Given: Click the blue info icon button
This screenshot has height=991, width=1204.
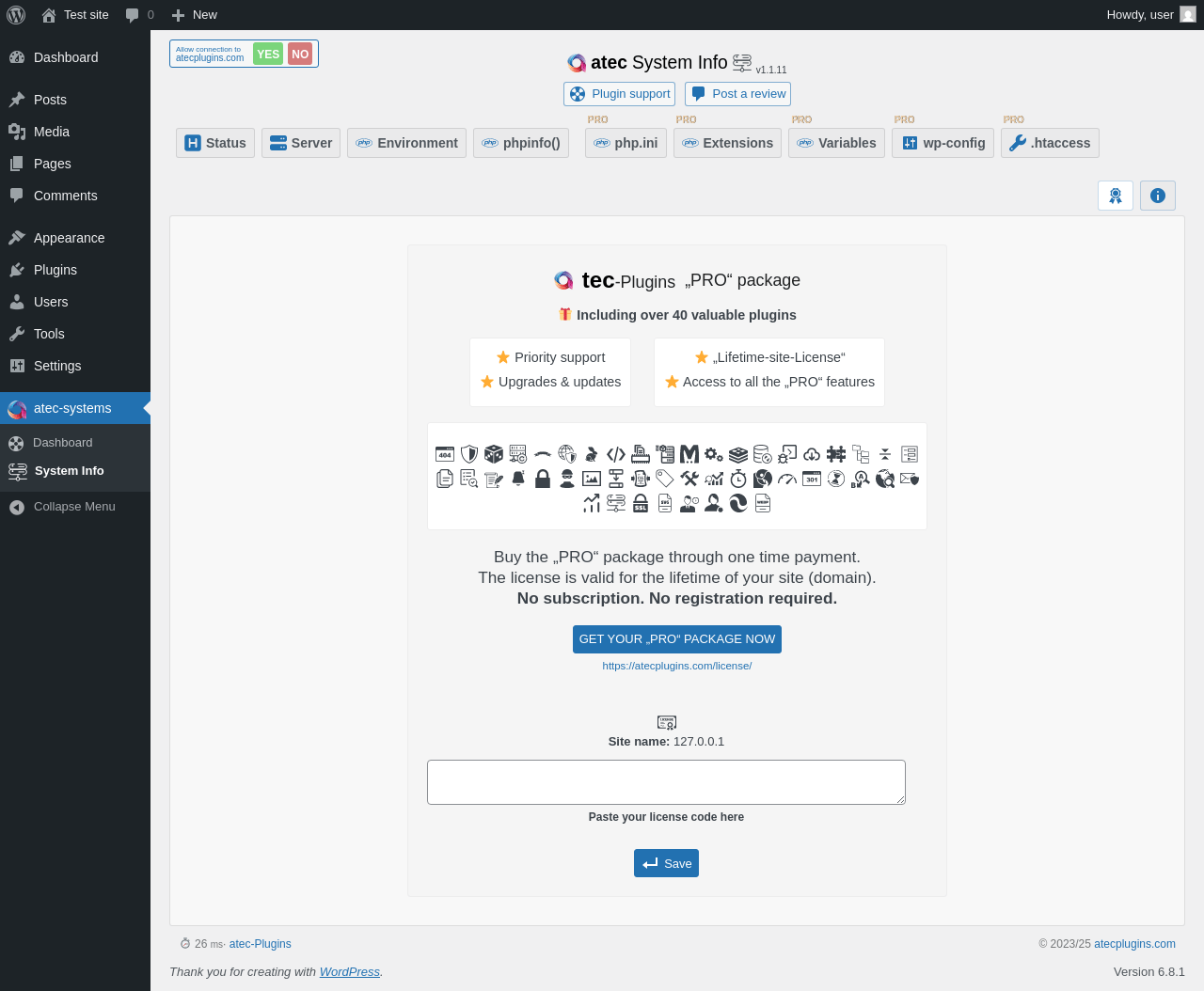Looking at the screenshot, I should pyautogui.click(x=1158, y=196).
